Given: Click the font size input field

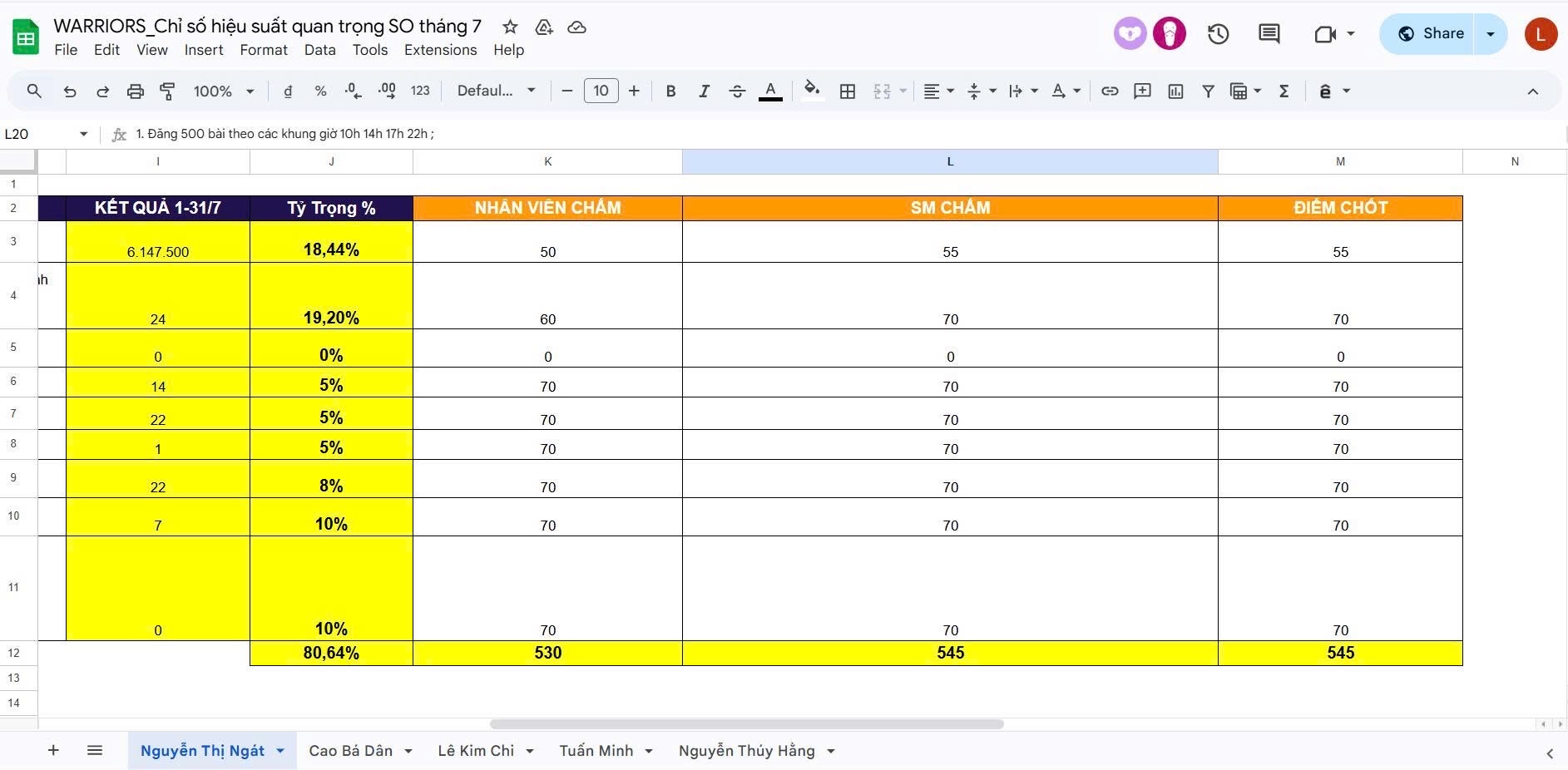Looking at the screenshot, I should [601, 91].
